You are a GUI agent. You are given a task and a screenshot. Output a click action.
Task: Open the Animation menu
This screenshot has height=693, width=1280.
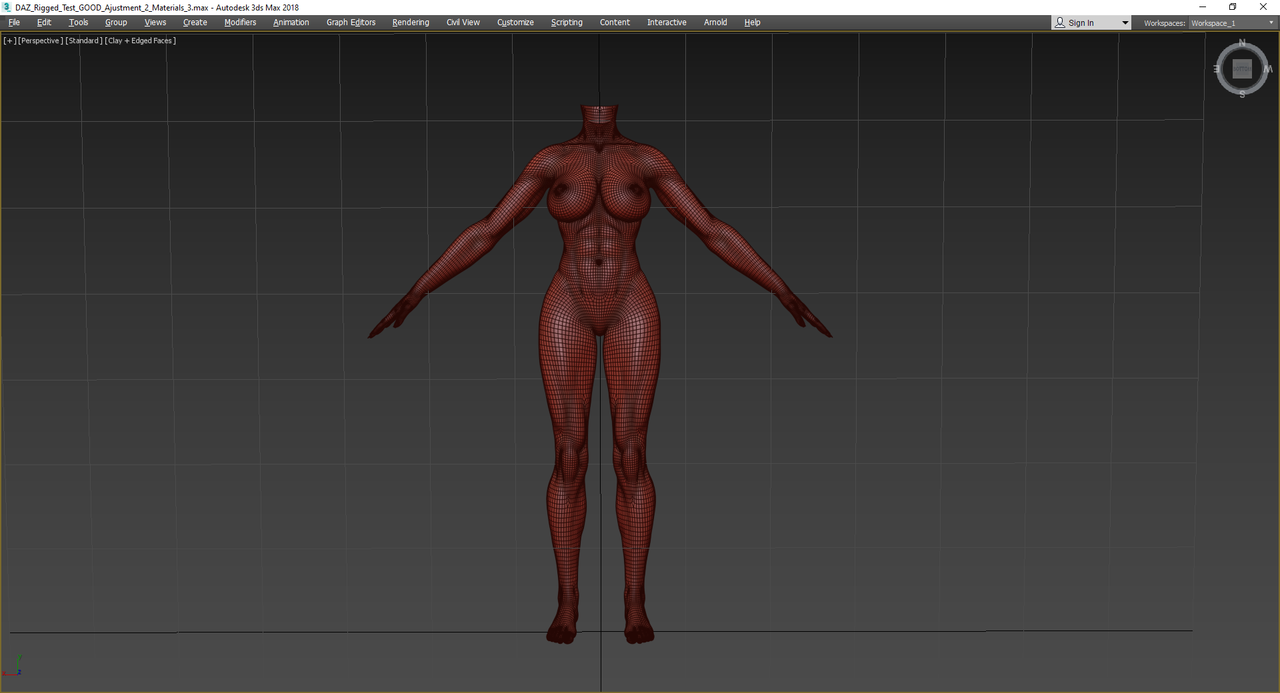[x=291, y=22]
